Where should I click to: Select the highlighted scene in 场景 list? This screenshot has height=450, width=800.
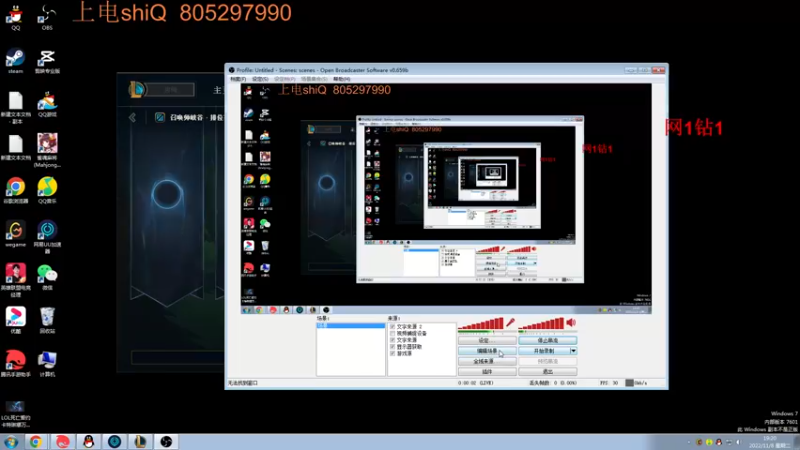(x=351, y=326)
